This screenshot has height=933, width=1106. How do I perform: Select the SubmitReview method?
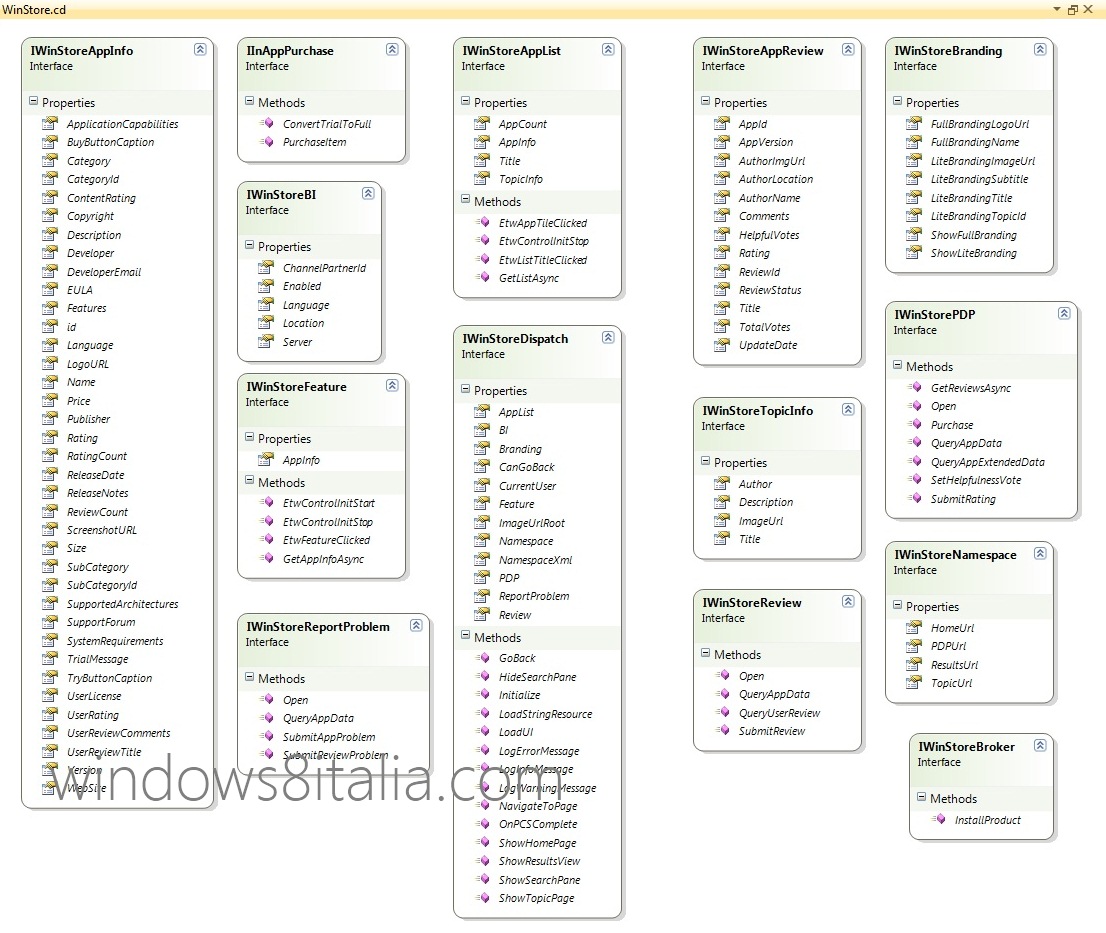(x=772, y=731)
